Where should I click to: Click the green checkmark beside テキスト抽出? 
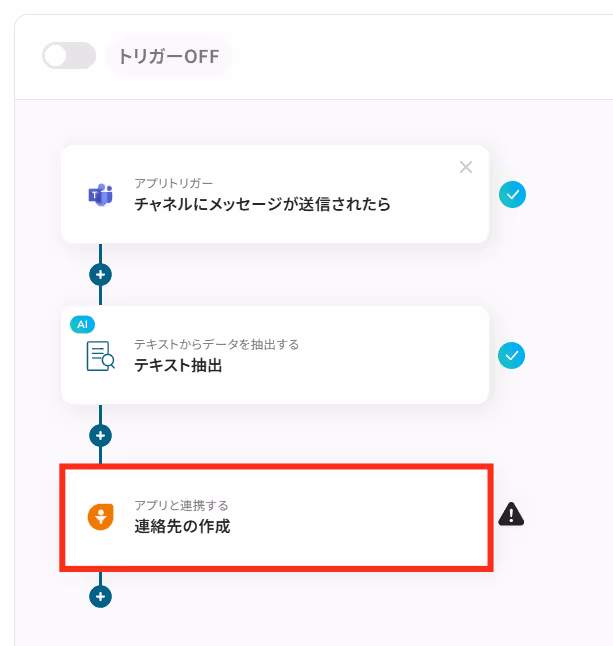pyautogui.click(x=511, y=355)
